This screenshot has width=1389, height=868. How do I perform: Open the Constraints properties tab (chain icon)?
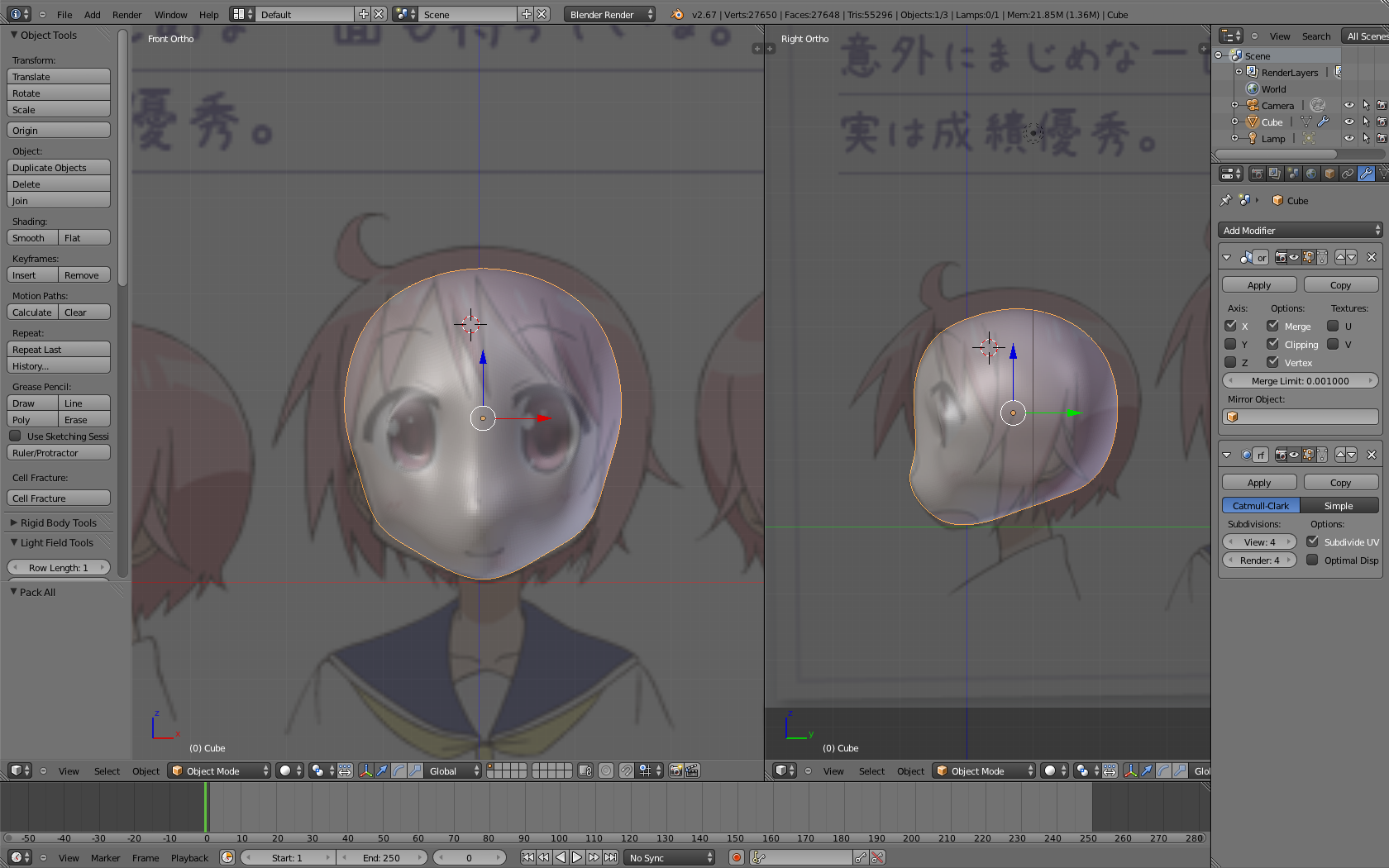(1348, 174)
